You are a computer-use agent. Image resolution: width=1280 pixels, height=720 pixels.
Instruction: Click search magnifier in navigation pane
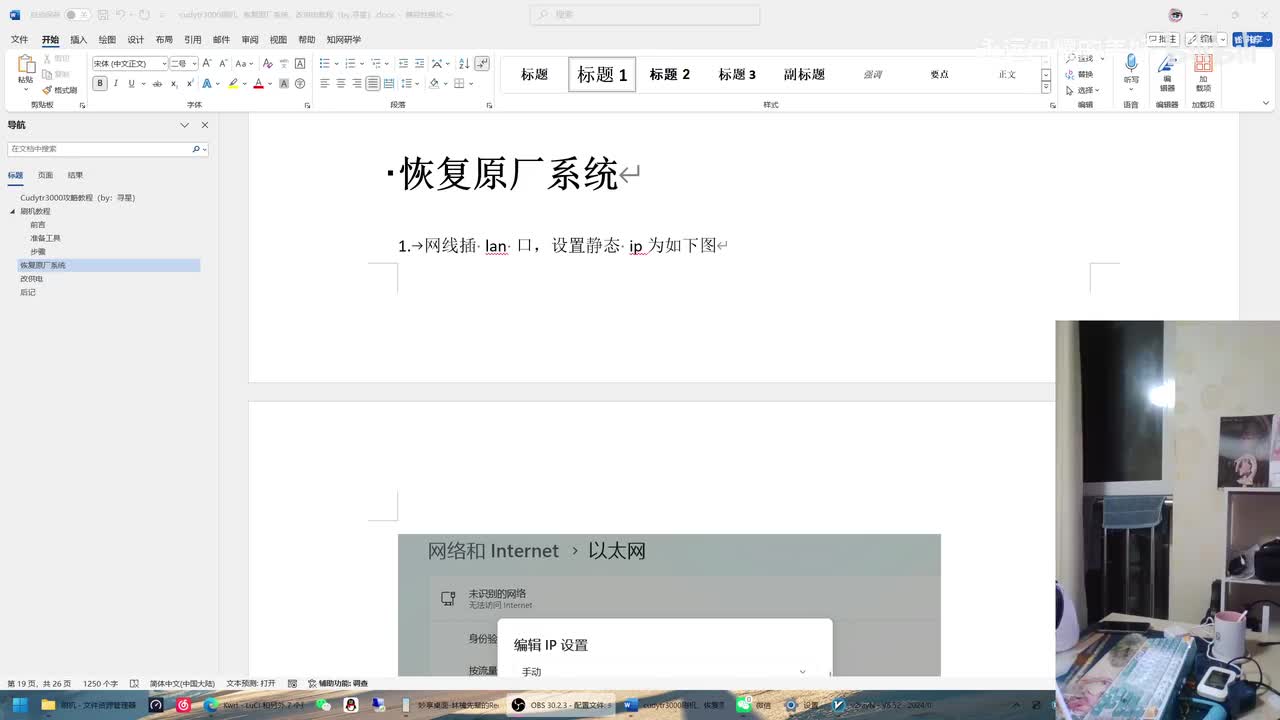click(196, 149)
